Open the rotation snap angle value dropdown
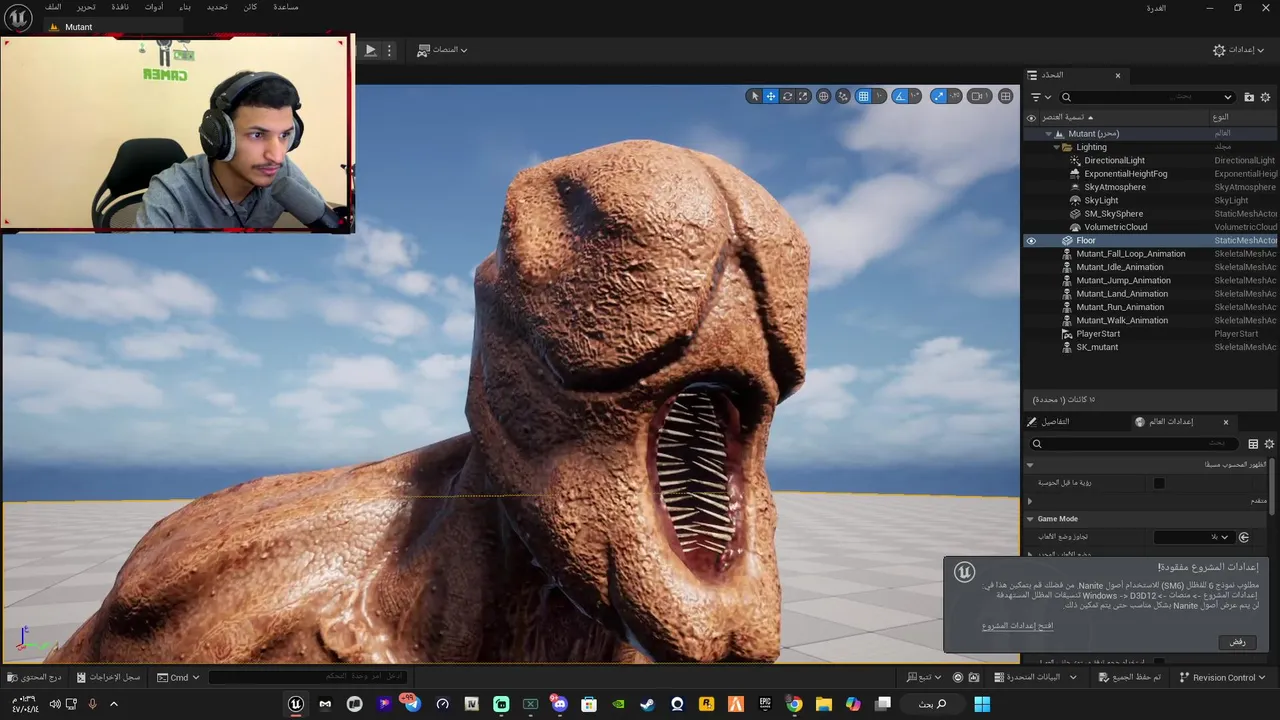Screen dimensions: 1280x720 (x=915, y=96)
